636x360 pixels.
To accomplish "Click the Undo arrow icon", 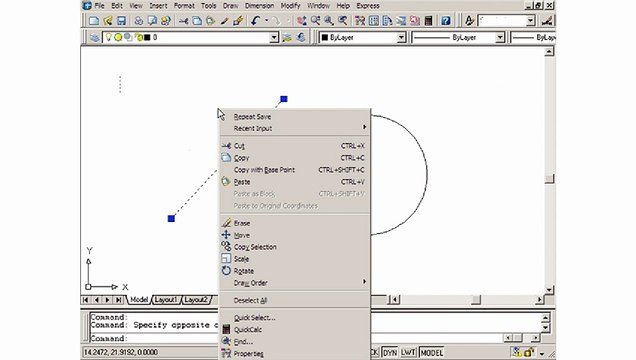I will point(256,21).
